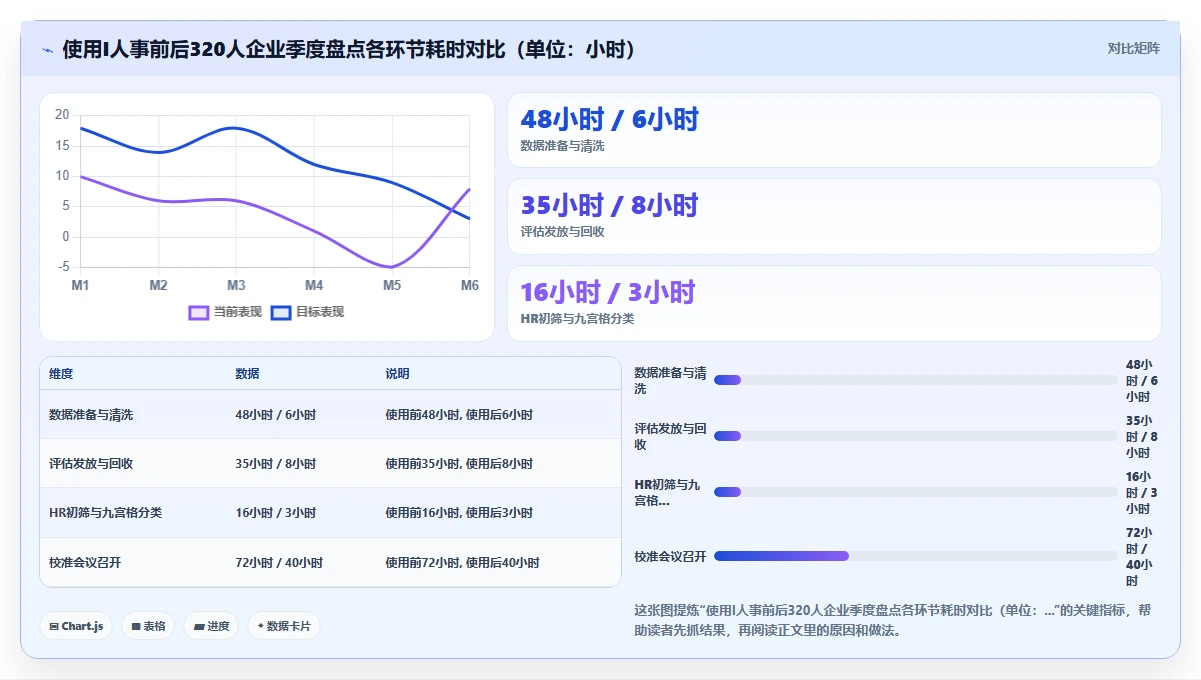
Task: Click the lightning icon beside the title
Action: pyautogui.click(x=47, y=50)
